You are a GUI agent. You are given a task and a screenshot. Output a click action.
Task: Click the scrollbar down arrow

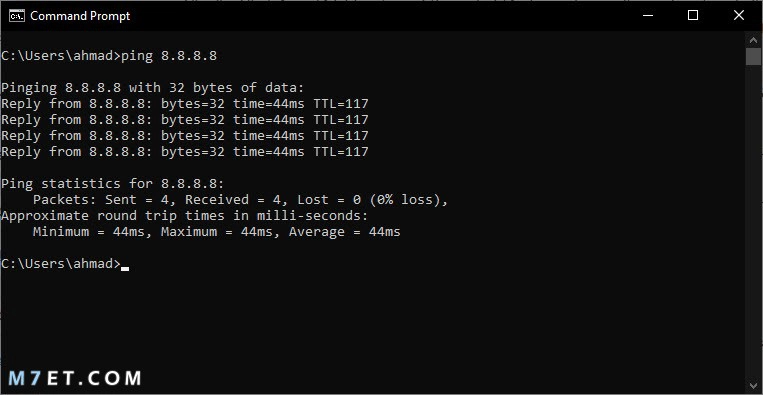tap(752, 386)
